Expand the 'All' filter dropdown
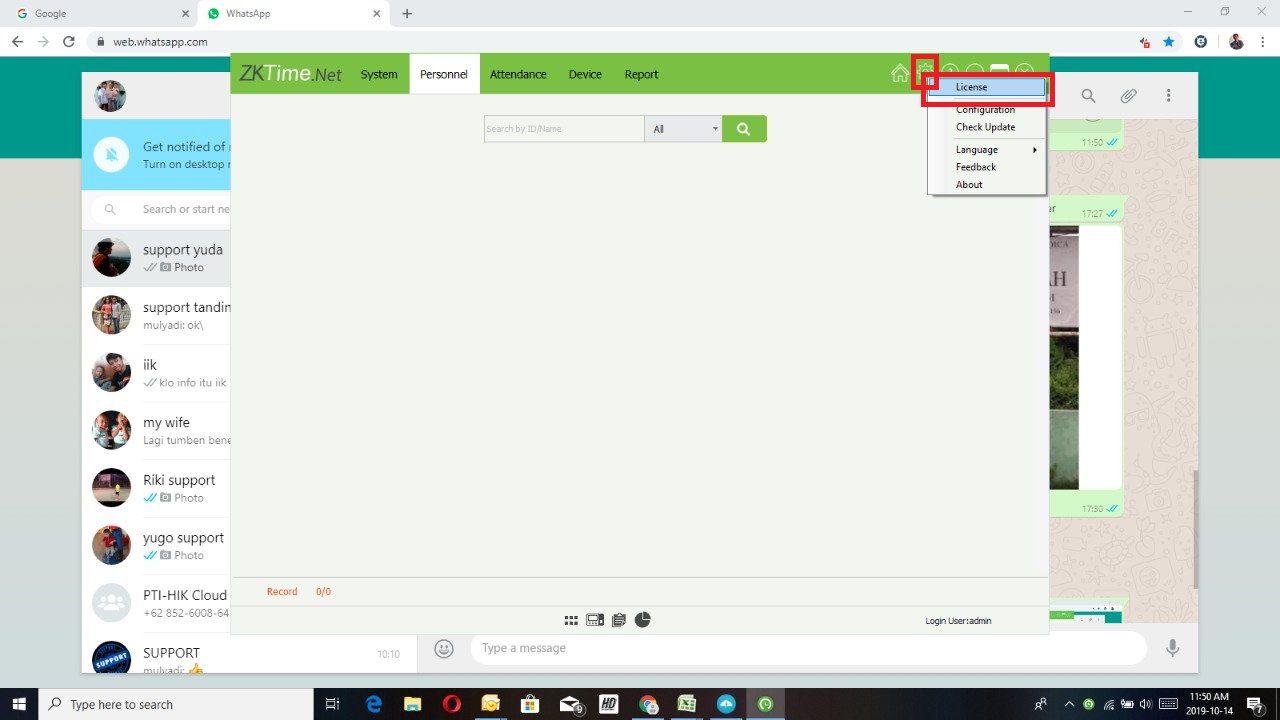 click(685, 129)
